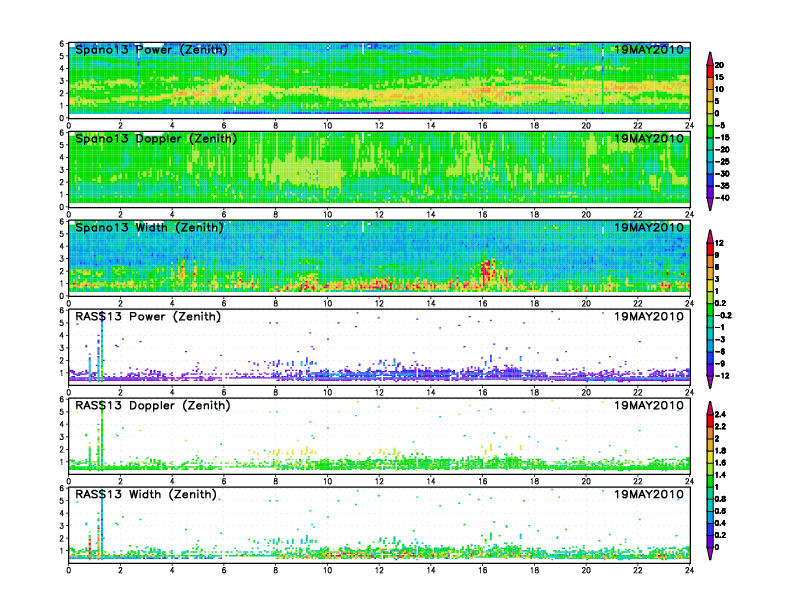The image size is (792, 612).
Task: Click the bottom arrow cap of the middle colorbar
Action: pos(710,382)
